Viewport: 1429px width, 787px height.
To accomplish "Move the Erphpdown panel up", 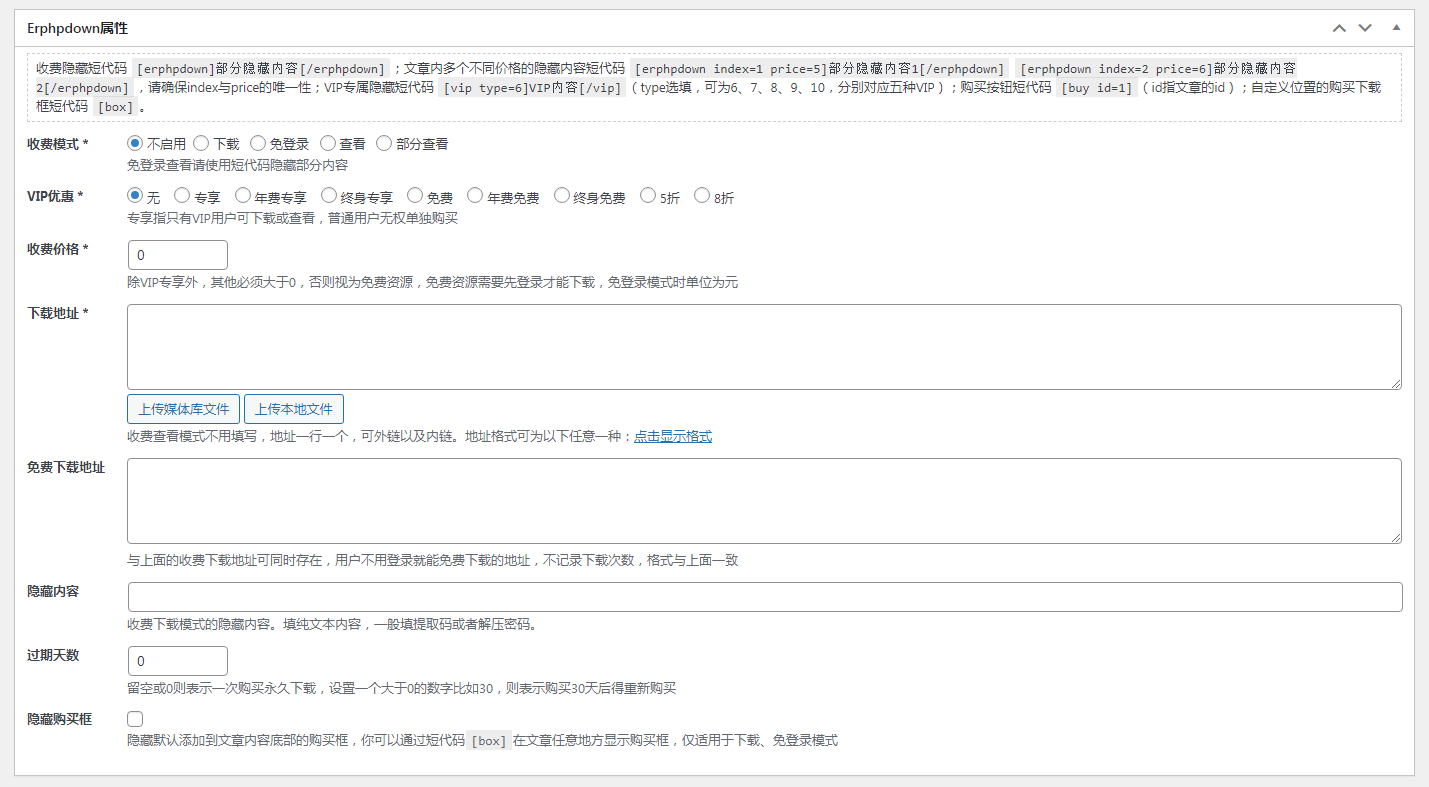I will pyautogui.click(x=1340, y=28).
